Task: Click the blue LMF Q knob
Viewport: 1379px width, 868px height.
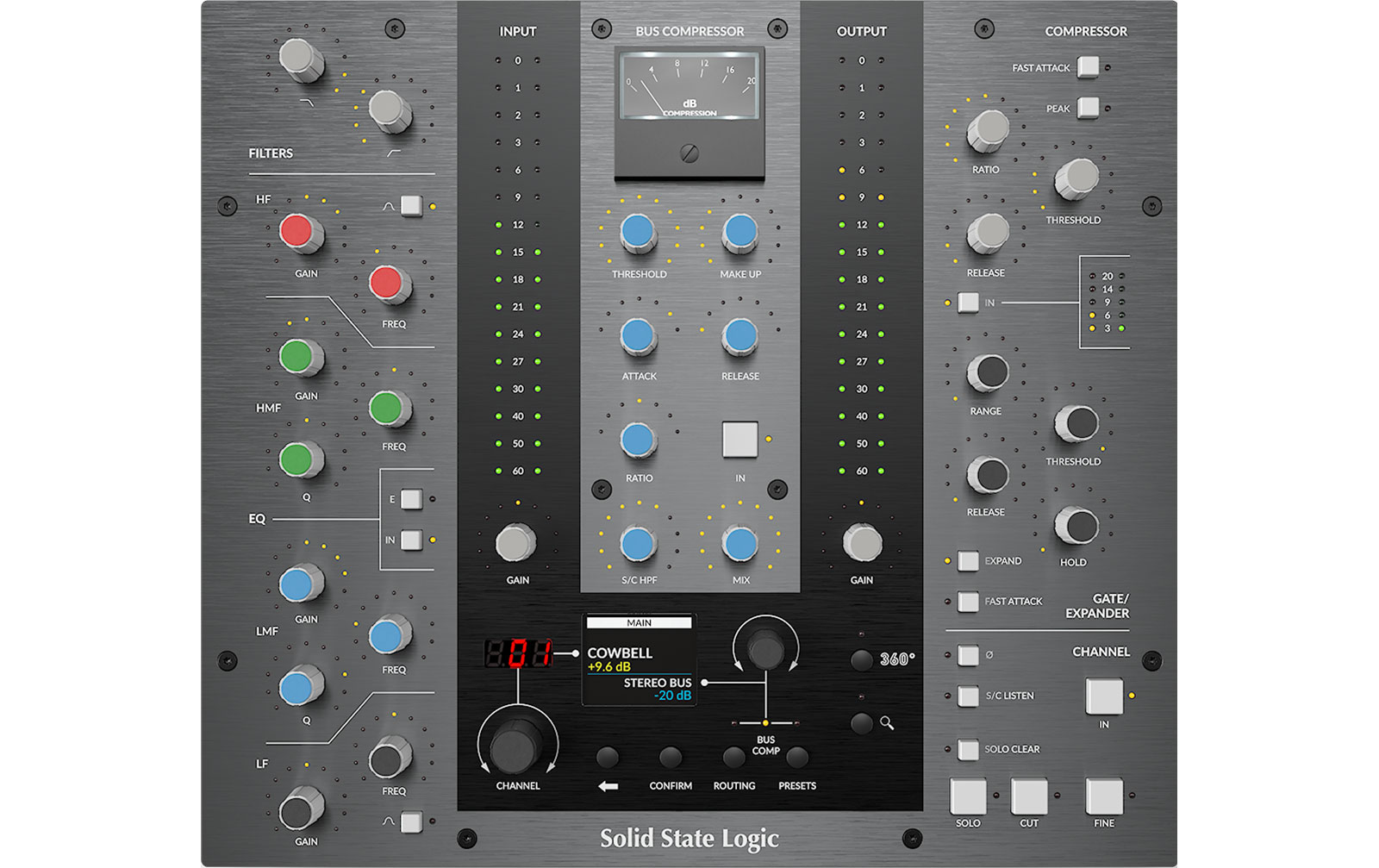Action: point(301,688)
